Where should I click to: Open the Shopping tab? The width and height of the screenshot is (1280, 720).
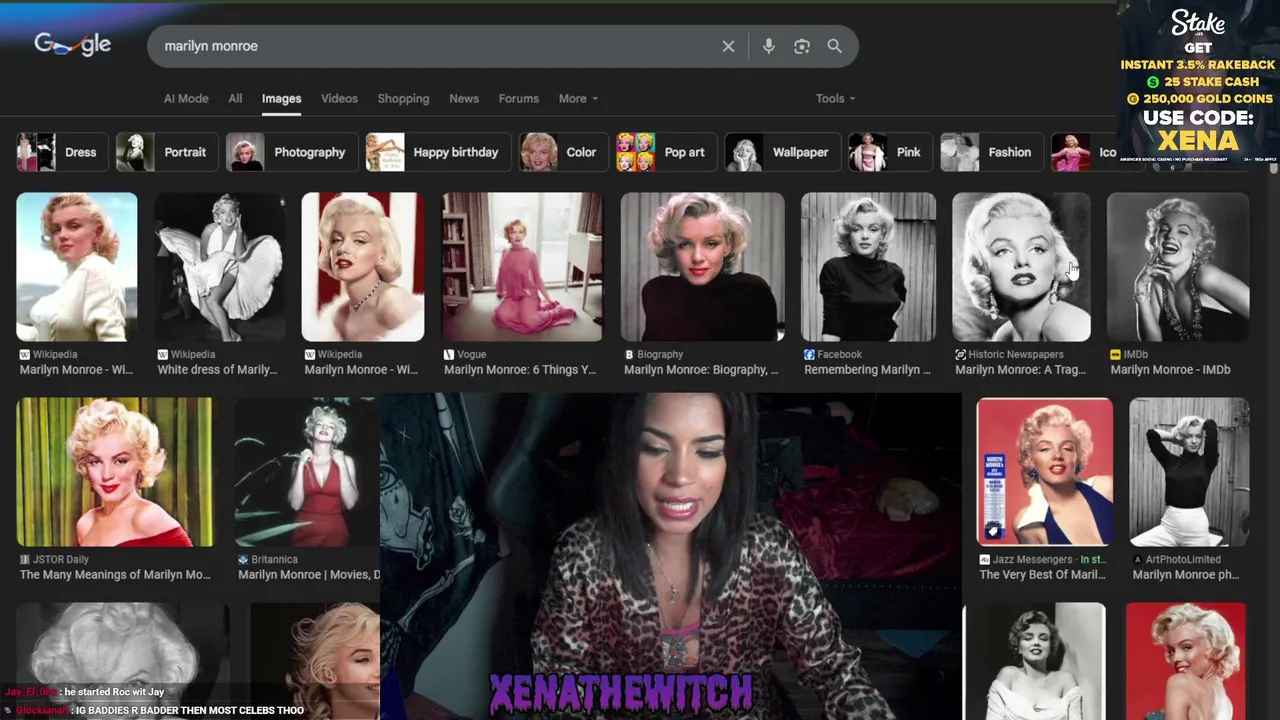403,98
